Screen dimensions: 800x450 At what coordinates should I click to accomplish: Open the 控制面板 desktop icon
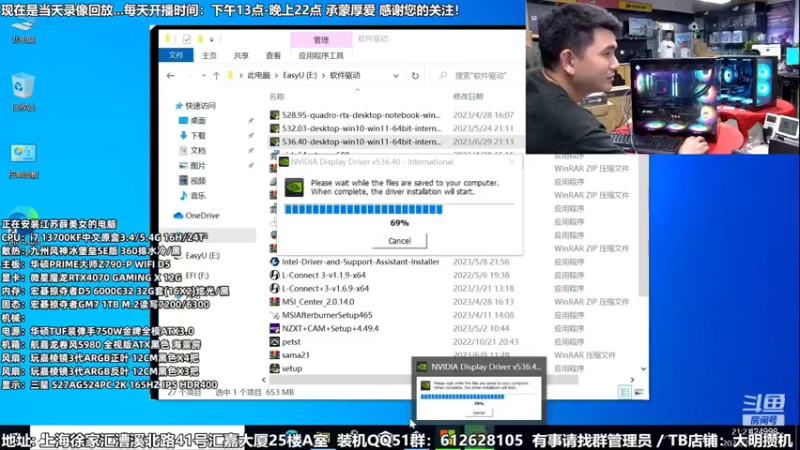point(23,161)
